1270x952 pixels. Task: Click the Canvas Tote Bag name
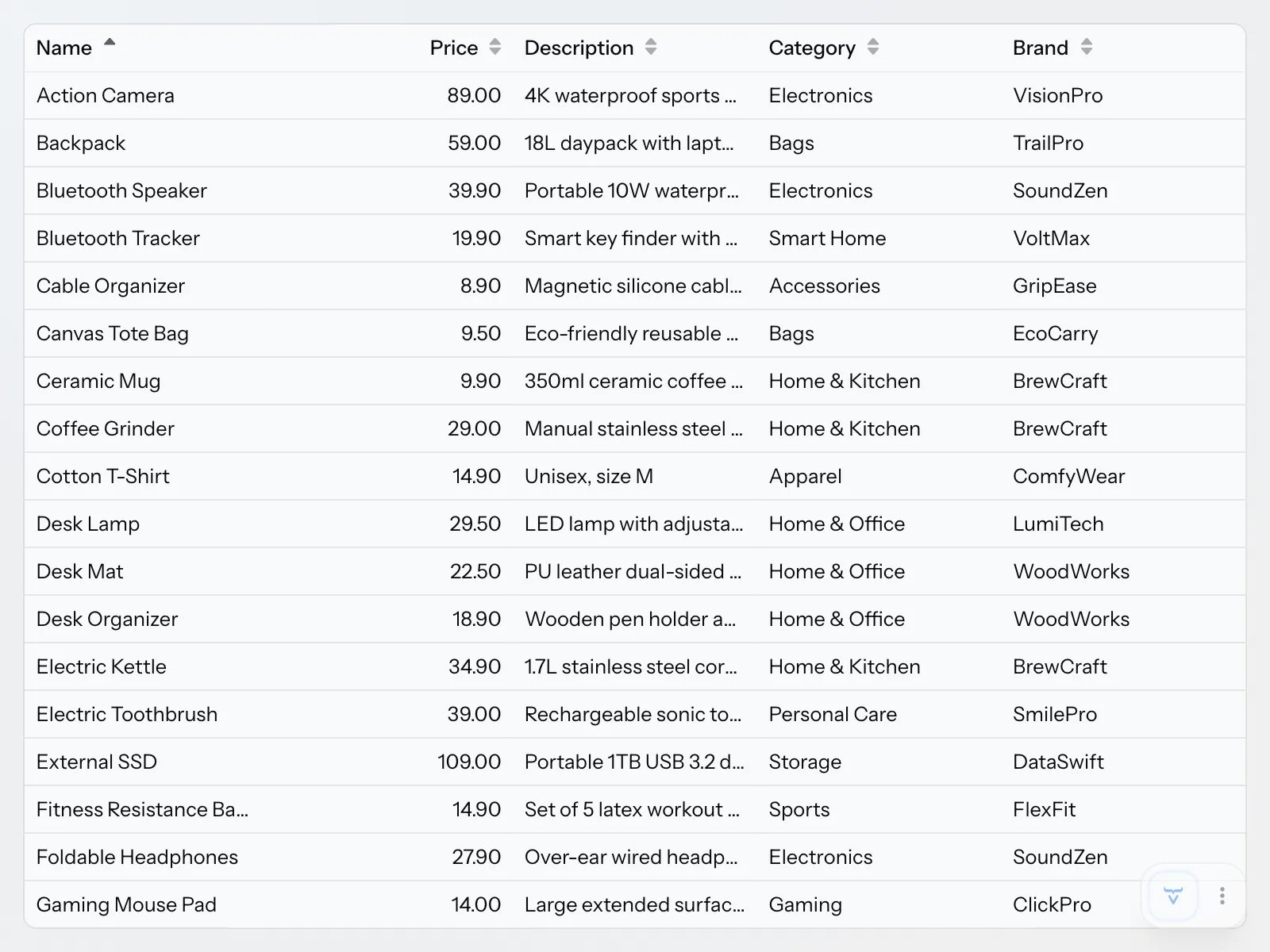[x=113, y=333]
